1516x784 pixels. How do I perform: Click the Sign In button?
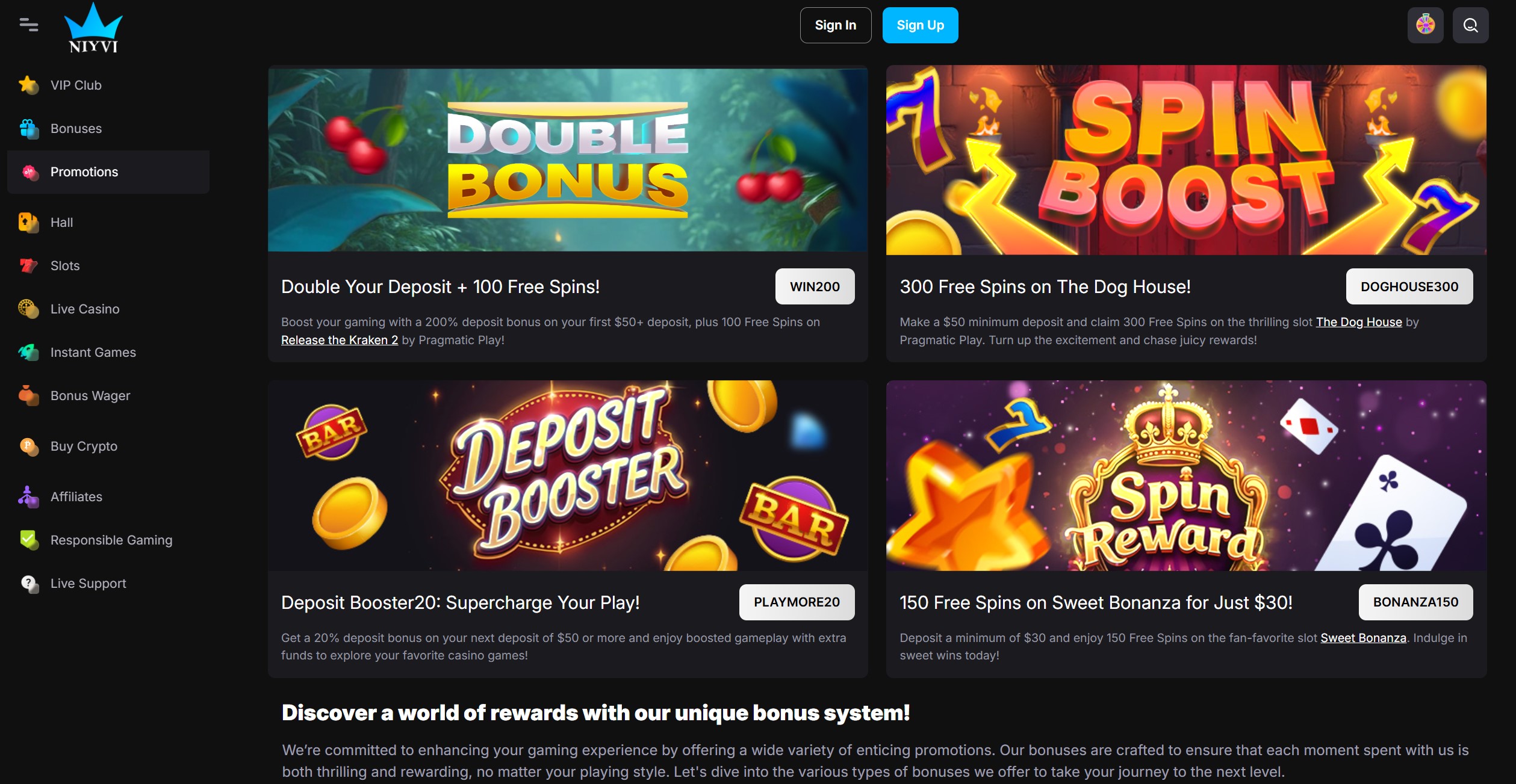(835, 25)
